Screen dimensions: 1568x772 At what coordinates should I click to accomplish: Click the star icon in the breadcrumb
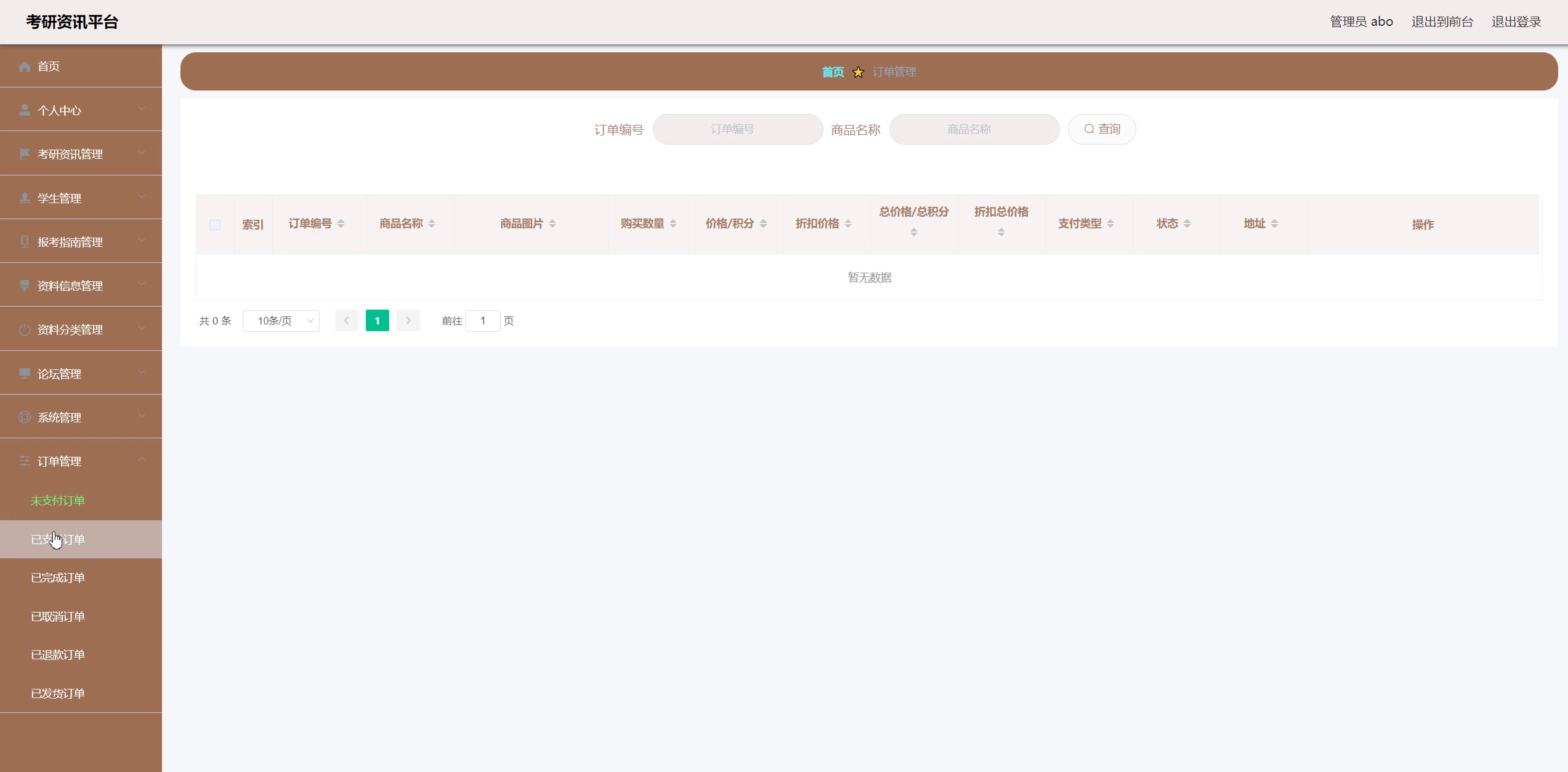[858, 72]
